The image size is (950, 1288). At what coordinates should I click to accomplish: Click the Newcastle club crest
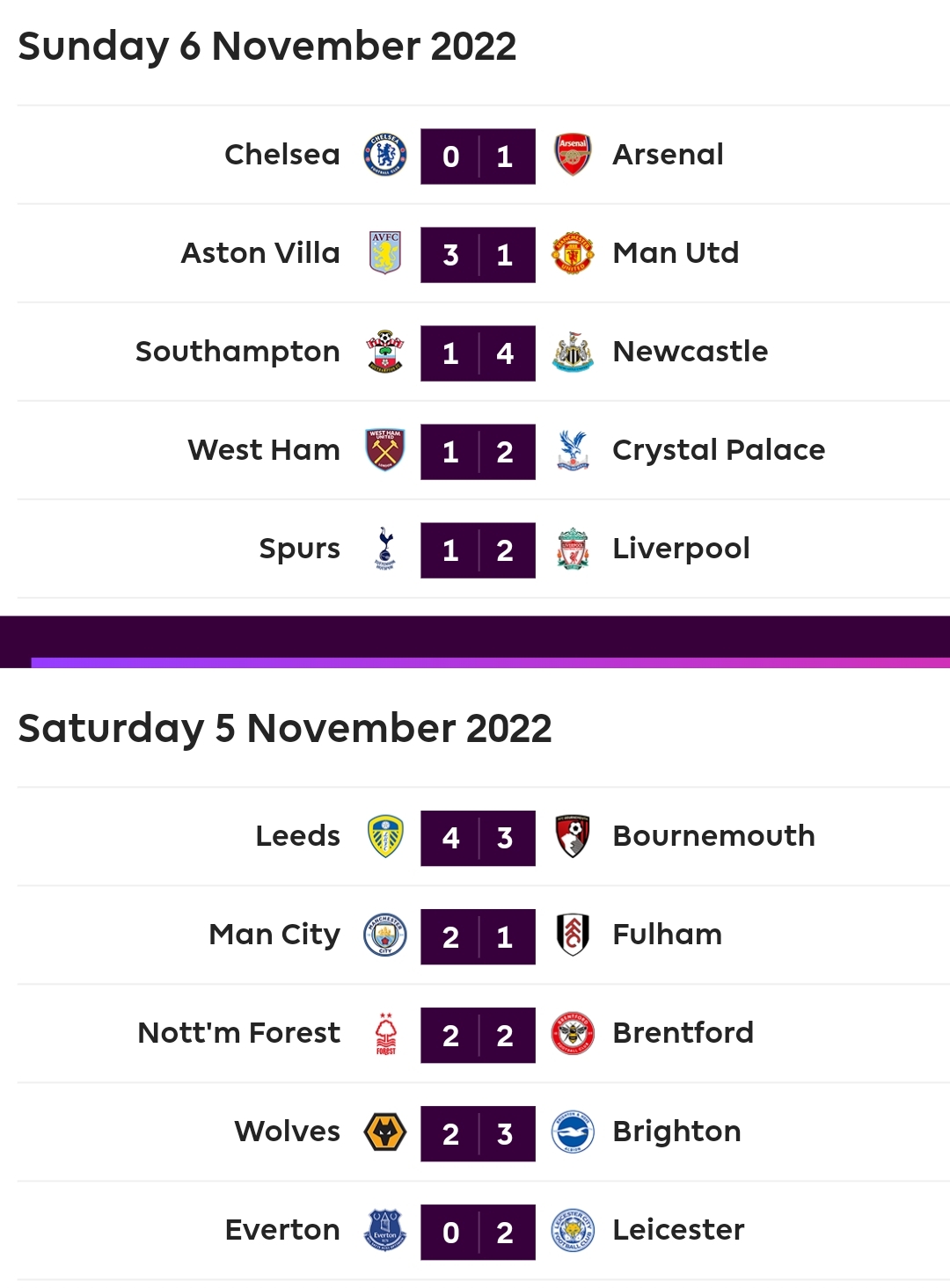pyautogui.click(x=573, y=353)
